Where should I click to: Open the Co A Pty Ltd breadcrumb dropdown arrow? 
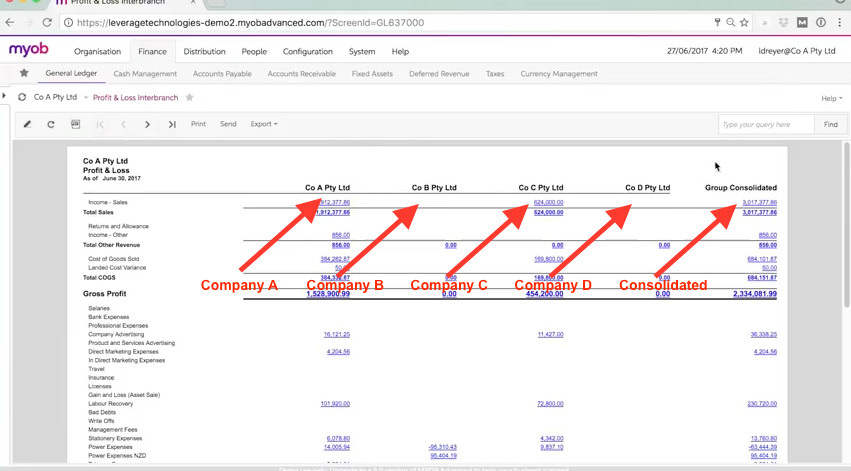point(86,98)
